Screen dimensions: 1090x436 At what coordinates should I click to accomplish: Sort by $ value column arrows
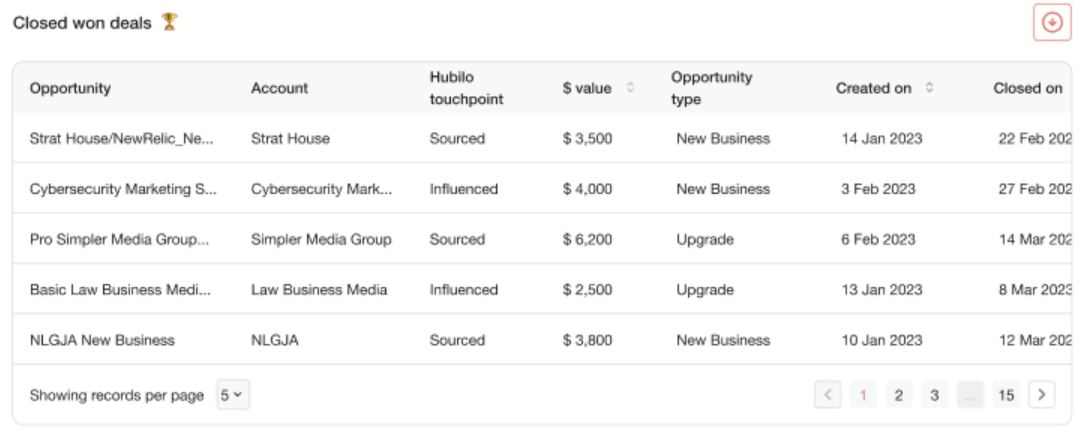point(630,88)
